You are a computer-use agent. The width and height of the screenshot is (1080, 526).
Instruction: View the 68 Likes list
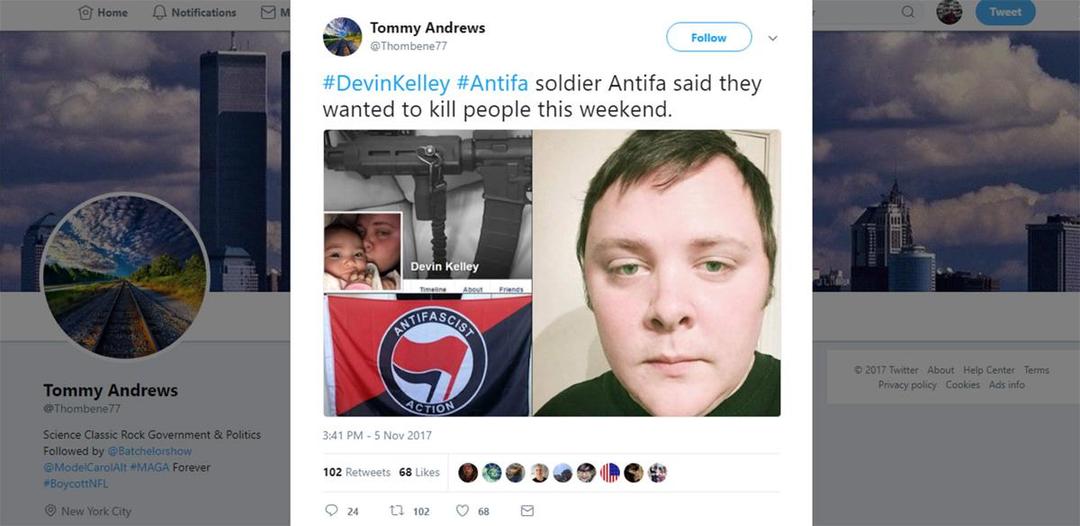pos(419,472)
